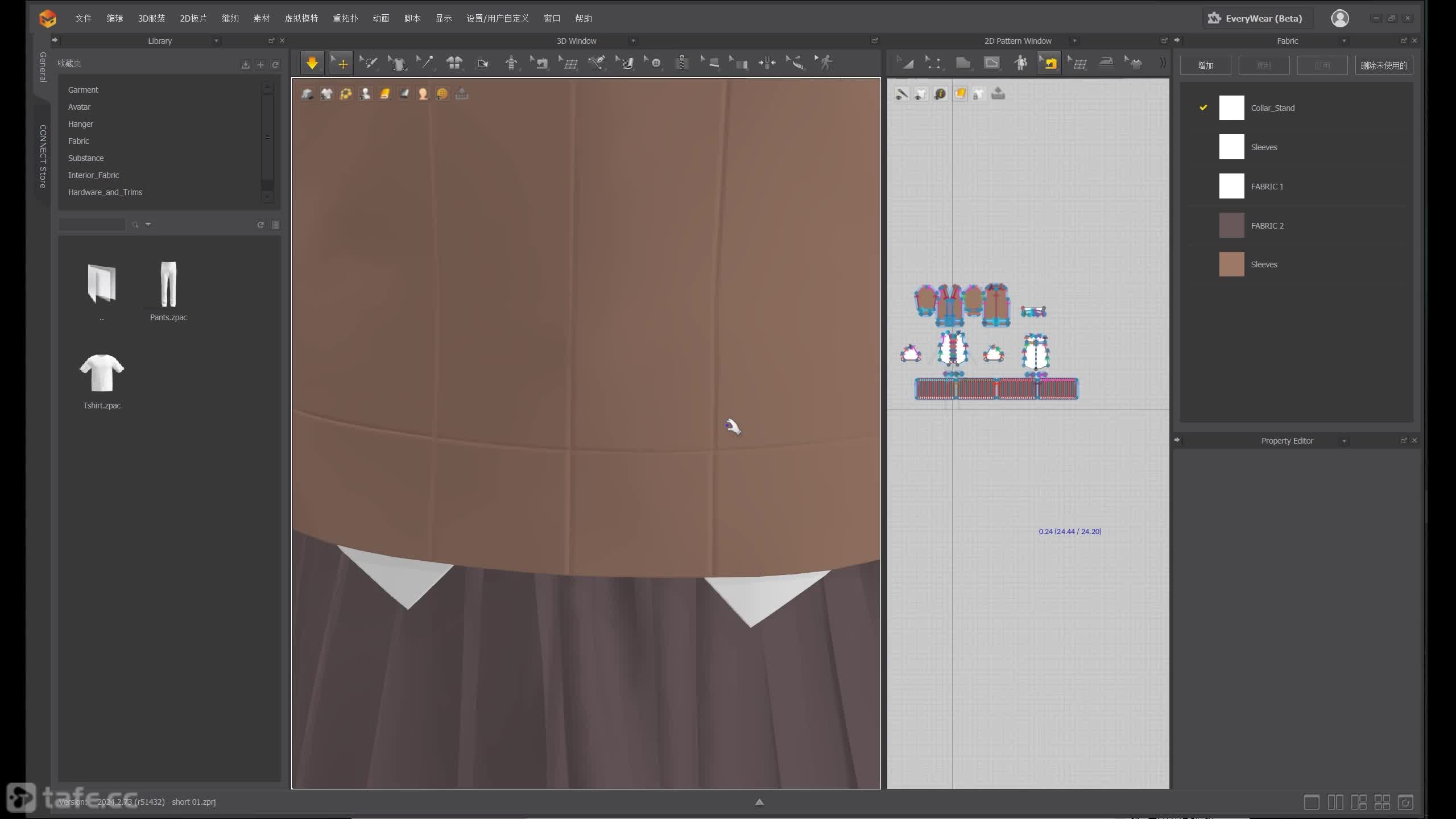This screenshot has width=1456, height=819.
Task: Toggle avatar display in 3D view
Action: coord(365,94)
